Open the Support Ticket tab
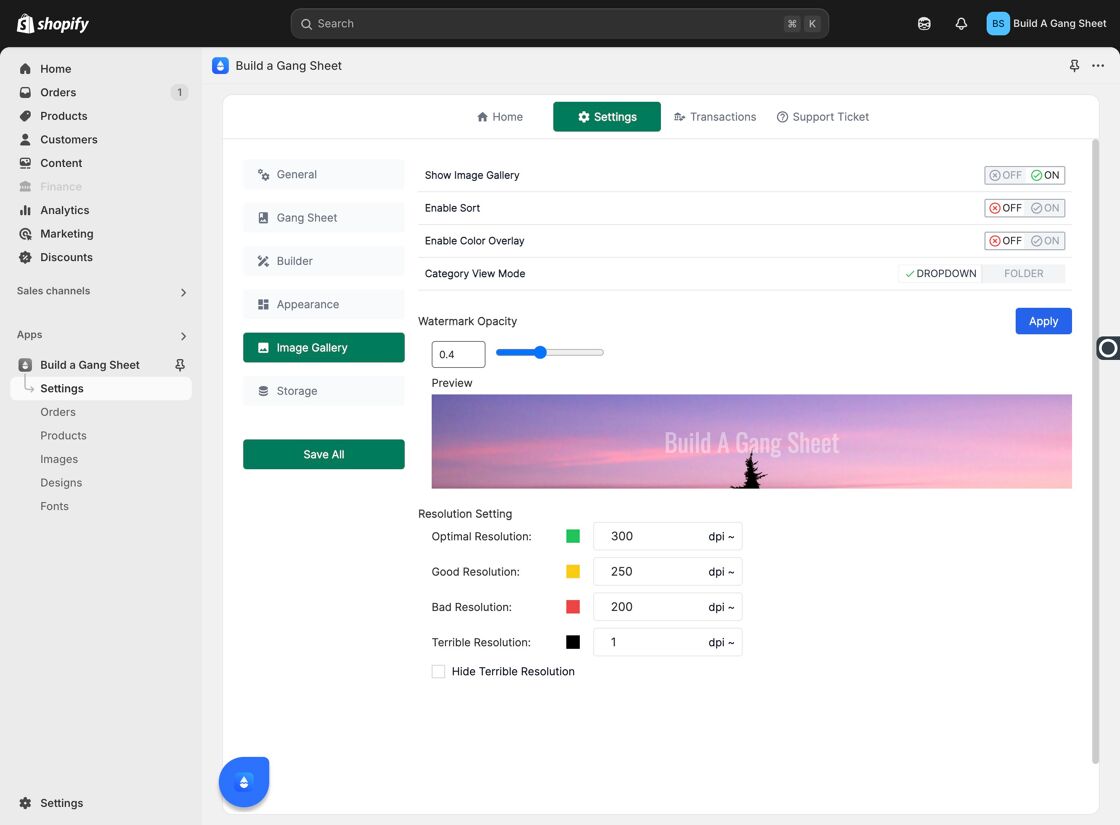Viewport: 1120px width, 825px height. (x=823, y=116)
